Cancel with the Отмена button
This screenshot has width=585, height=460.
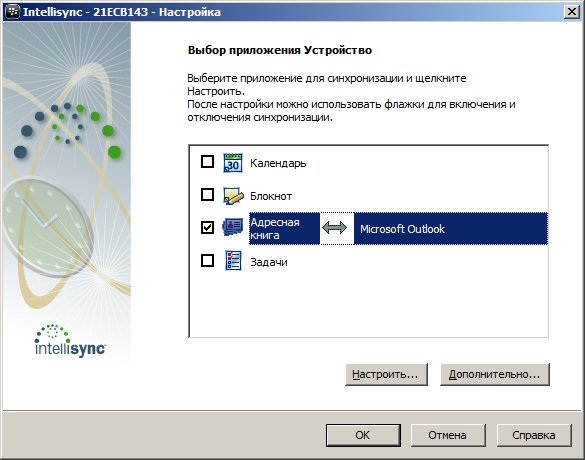click(x=448, y=435)
